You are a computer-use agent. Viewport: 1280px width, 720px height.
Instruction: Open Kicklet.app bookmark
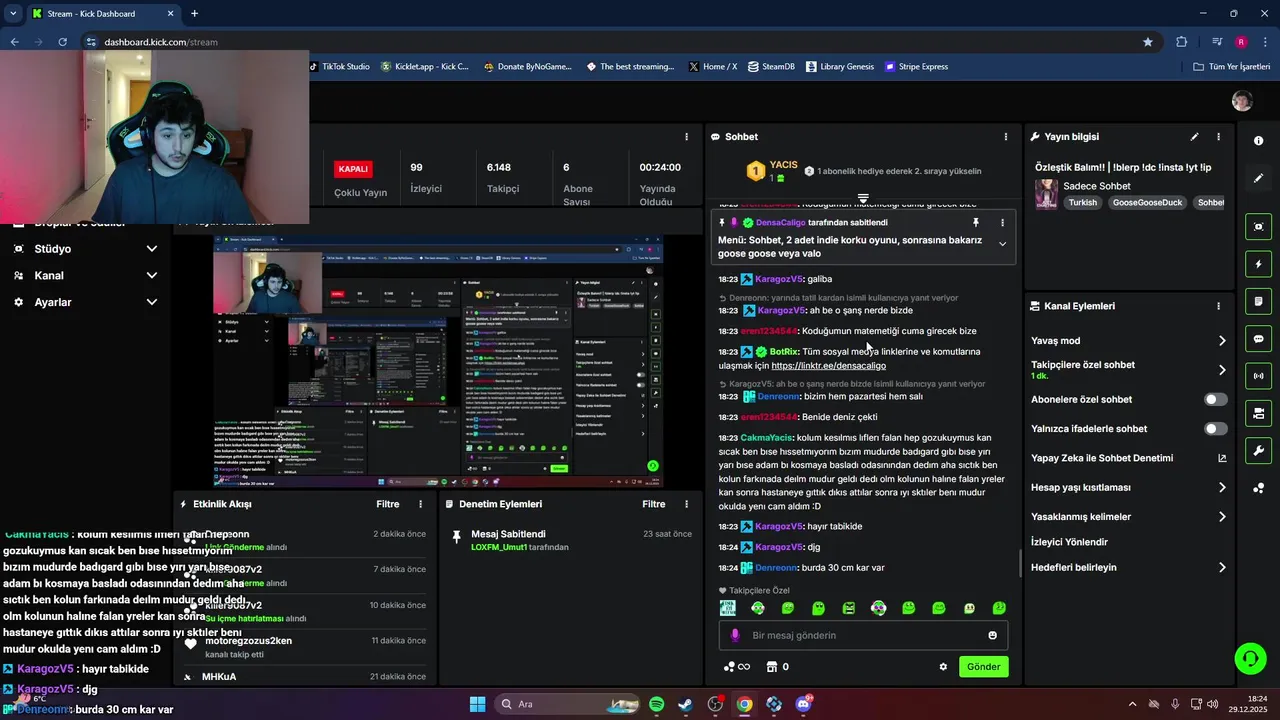[424, 67]
